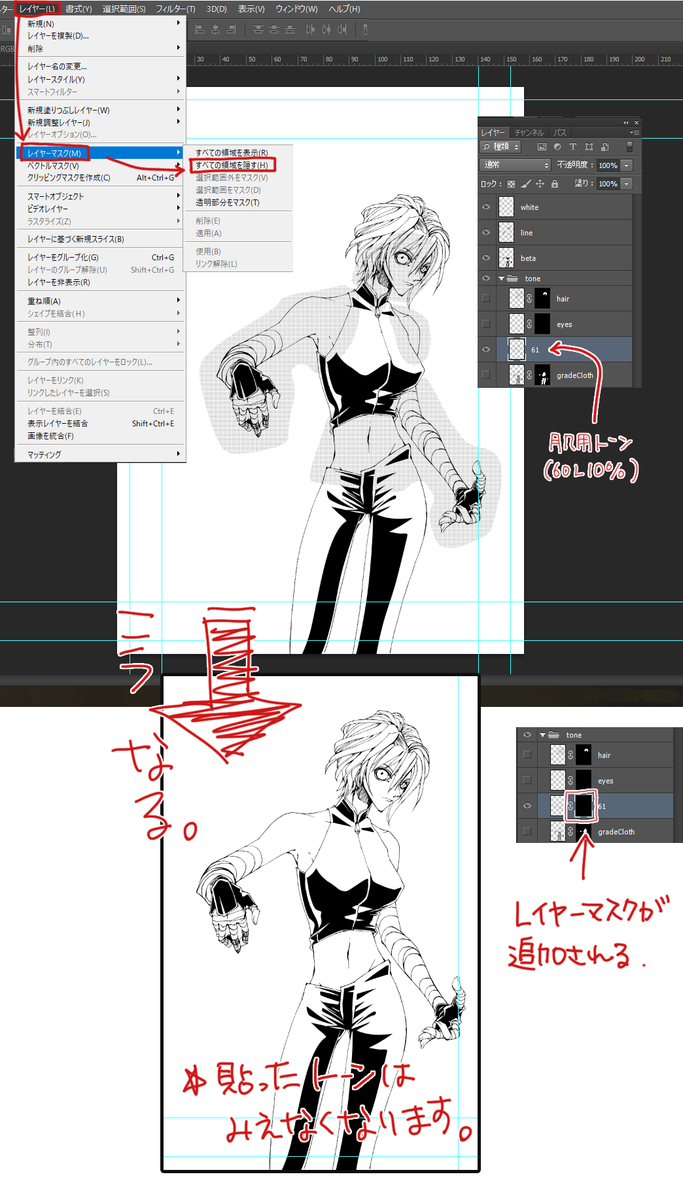The image size is (683, 1200).
Task: Hide the line layer
Action: click(486, 233)
